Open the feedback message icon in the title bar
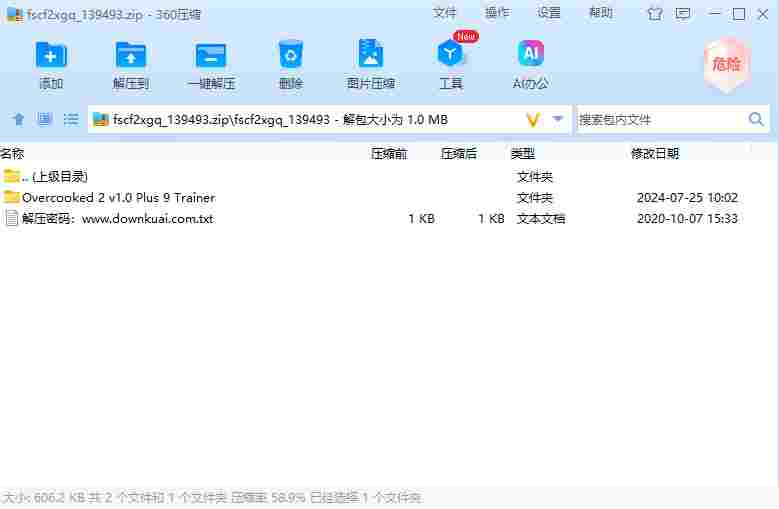This screenshot has width=779, height=509. [683, 14]
